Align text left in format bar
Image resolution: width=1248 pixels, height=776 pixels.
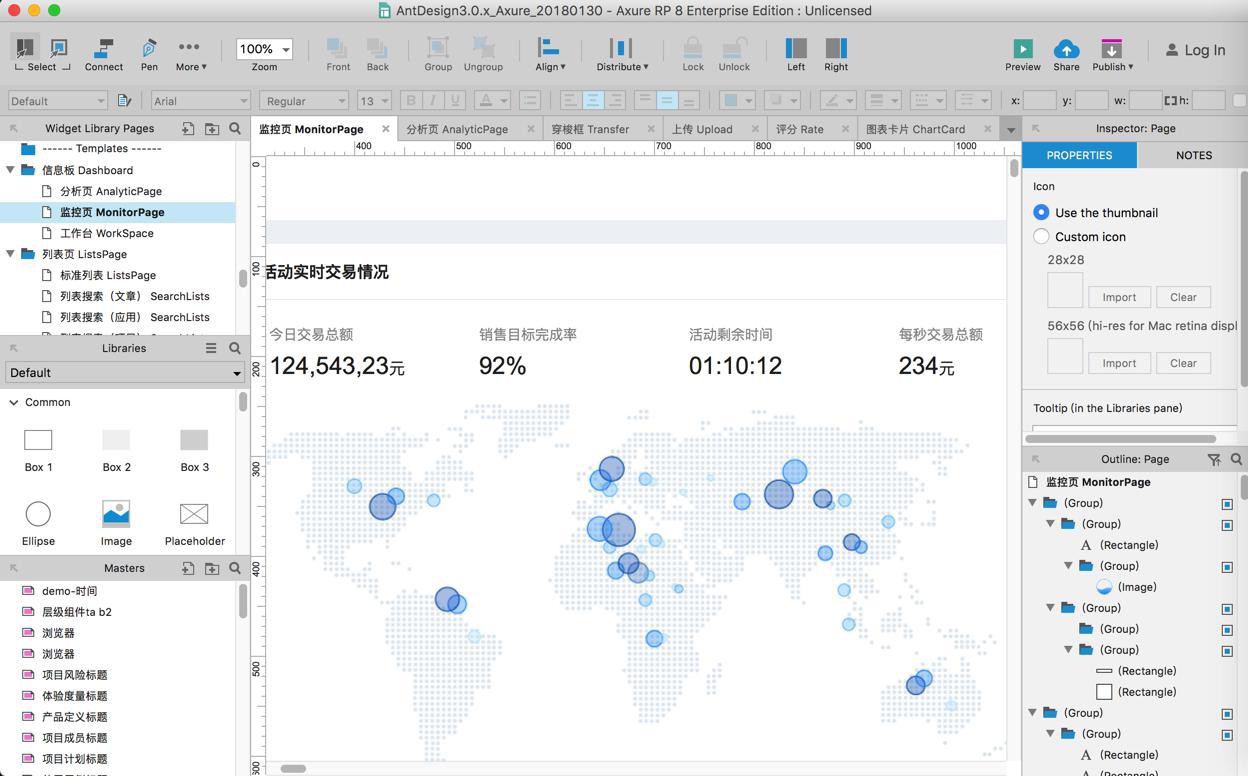(x=570, y=100)
